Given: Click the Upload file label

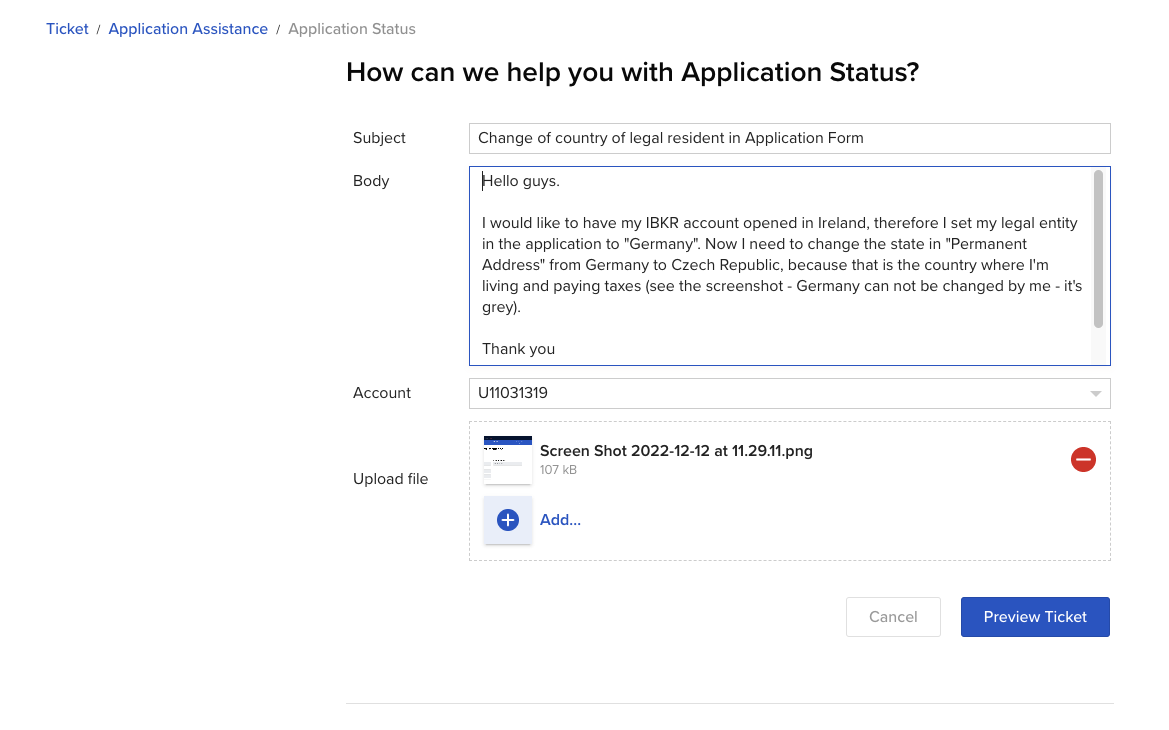Looking at the screenshot, I should coord(391,479).
